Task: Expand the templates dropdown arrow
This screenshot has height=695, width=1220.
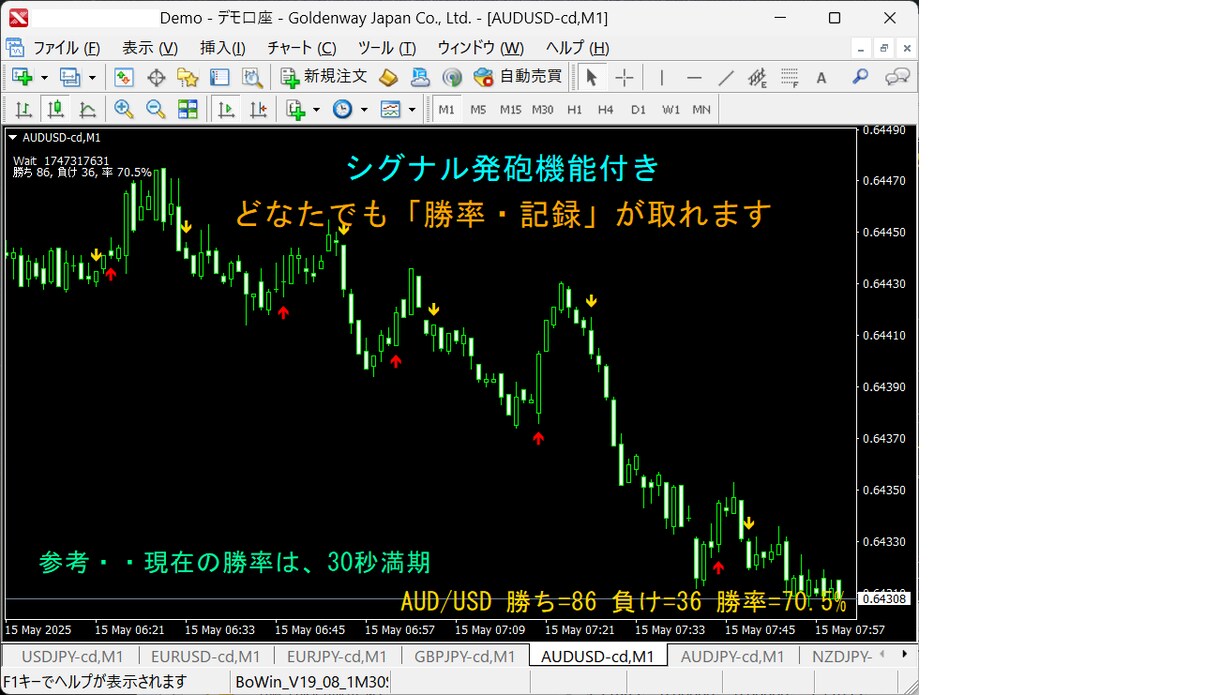Action: tap(412, 109)
